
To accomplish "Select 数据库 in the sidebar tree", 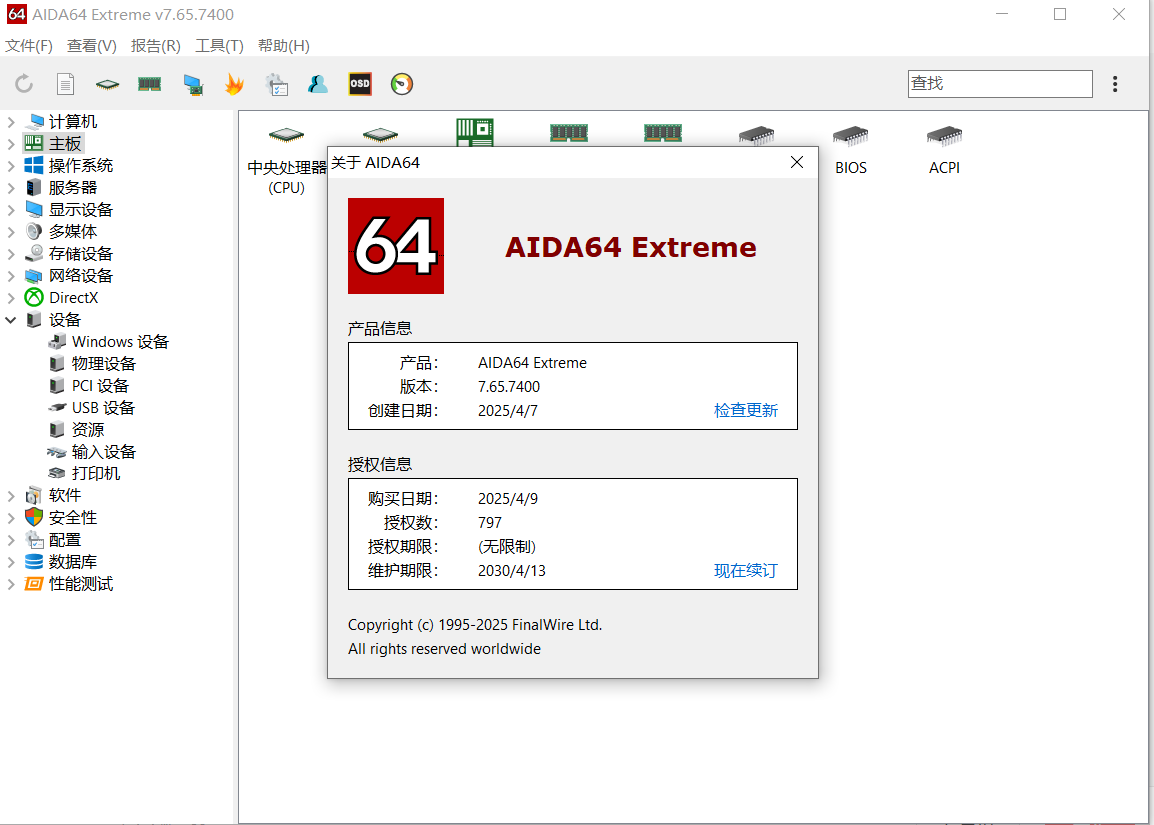I will click(x=73, y=562).
